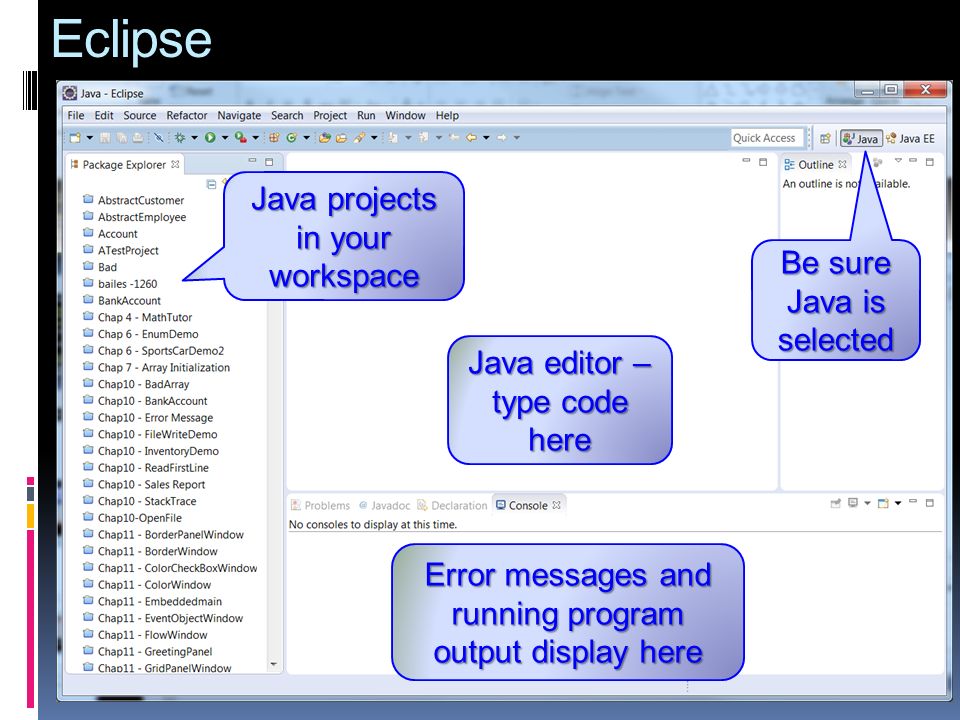This screenshot has width=960, height=720.
Task: Select the Java perspective button
Action: tap(861, 138)
